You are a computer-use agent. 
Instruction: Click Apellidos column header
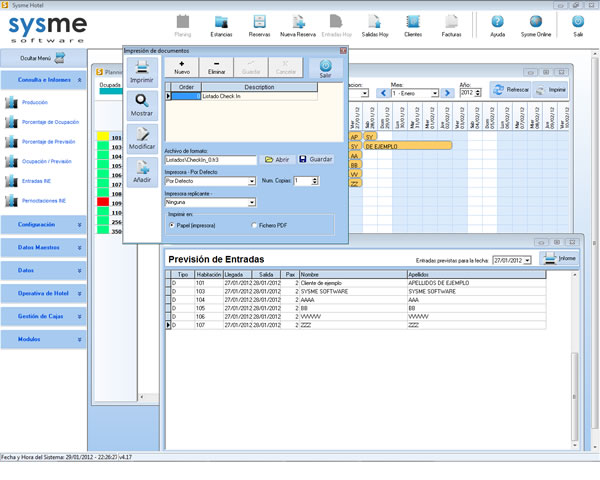[476, 274]
